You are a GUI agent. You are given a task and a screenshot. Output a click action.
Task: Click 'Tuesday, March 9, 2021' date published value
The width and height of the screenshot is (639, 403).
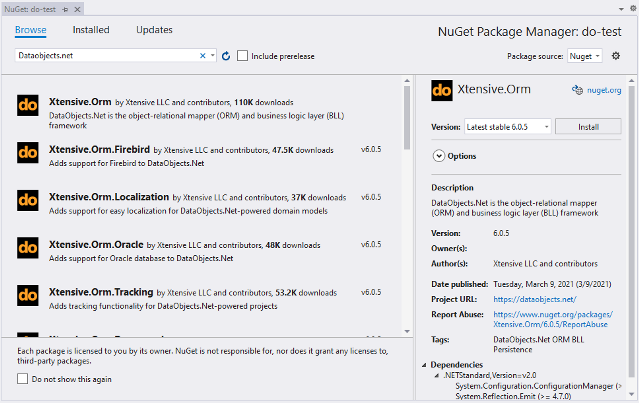pos(552,284)
